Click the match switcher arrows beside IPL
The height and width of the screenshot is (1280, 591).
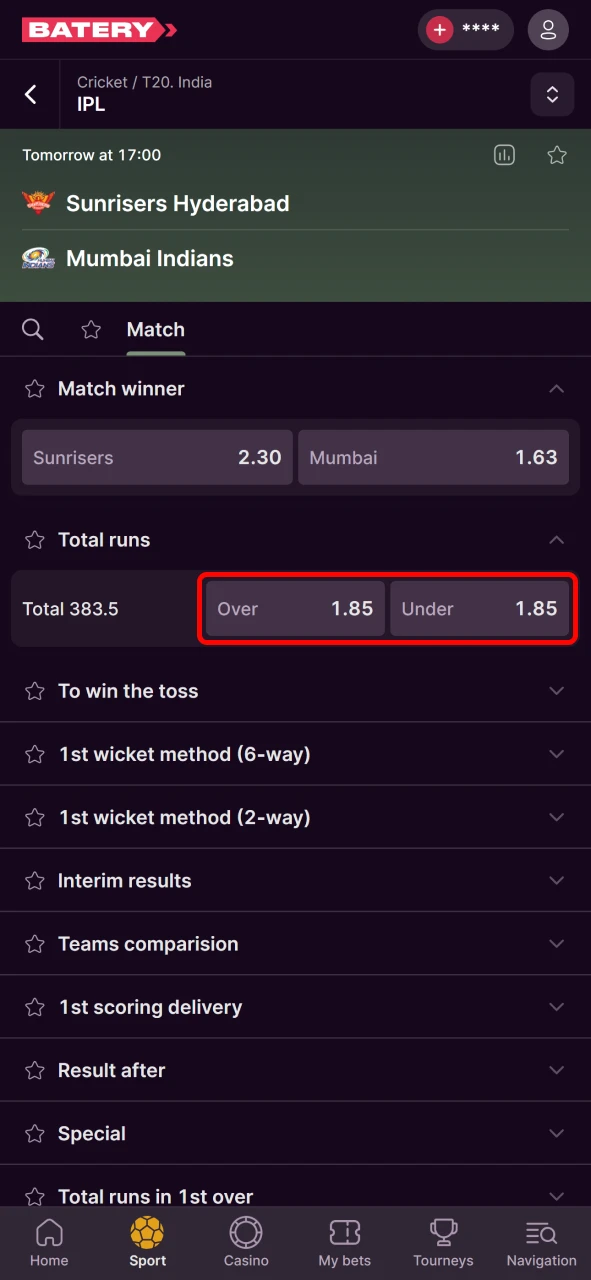point(552,94)
